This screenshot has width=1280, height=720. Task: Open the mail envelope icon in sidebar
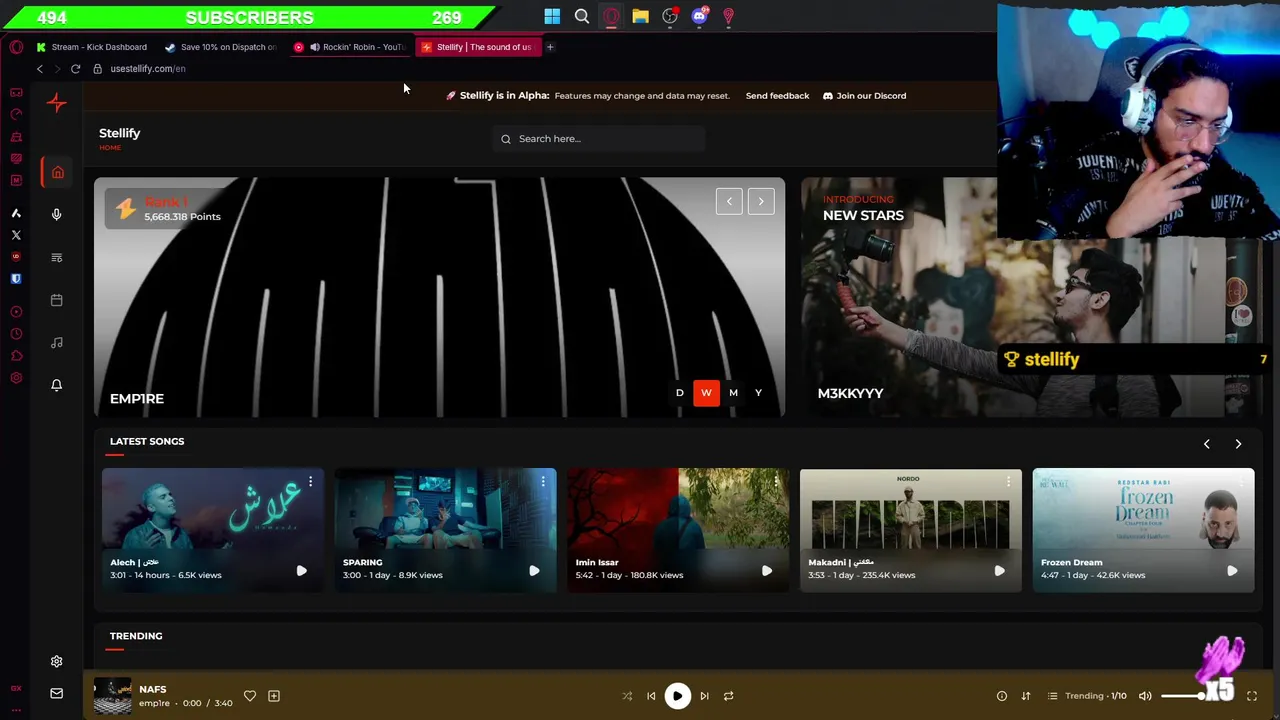[x=57, y=693]
